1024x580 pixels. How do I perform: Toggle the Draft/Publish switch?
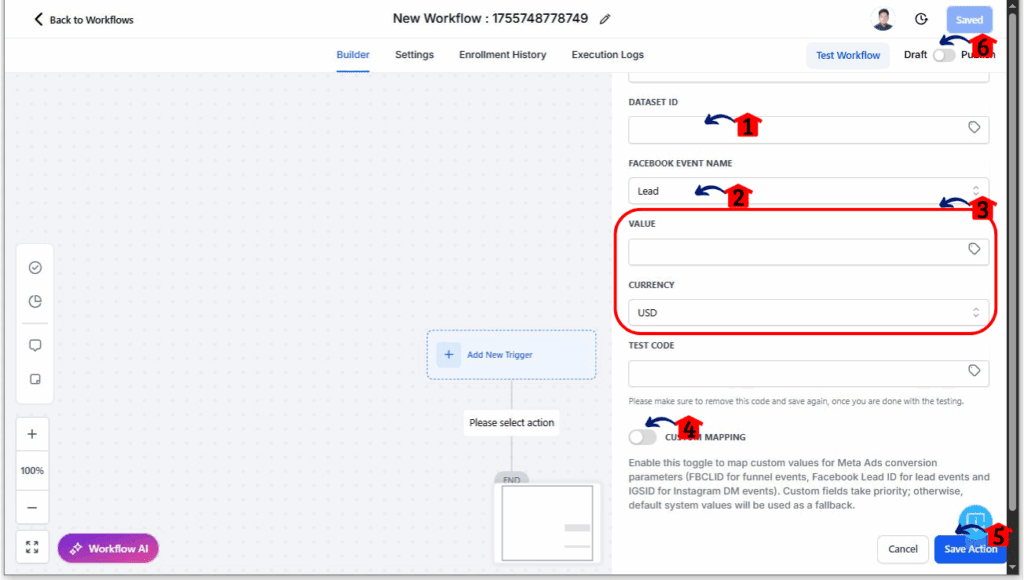[944, 56]
